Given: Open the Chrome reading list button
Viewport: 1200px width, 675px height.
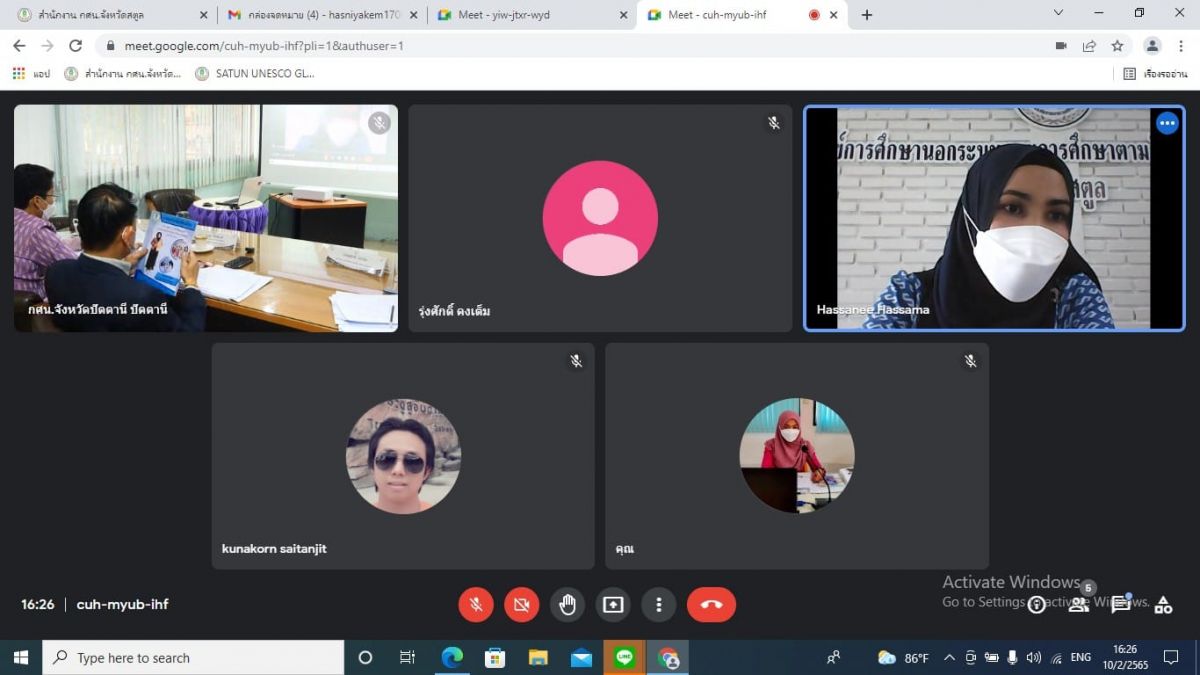Looking at the screenshot, I should coord(1154,73).
